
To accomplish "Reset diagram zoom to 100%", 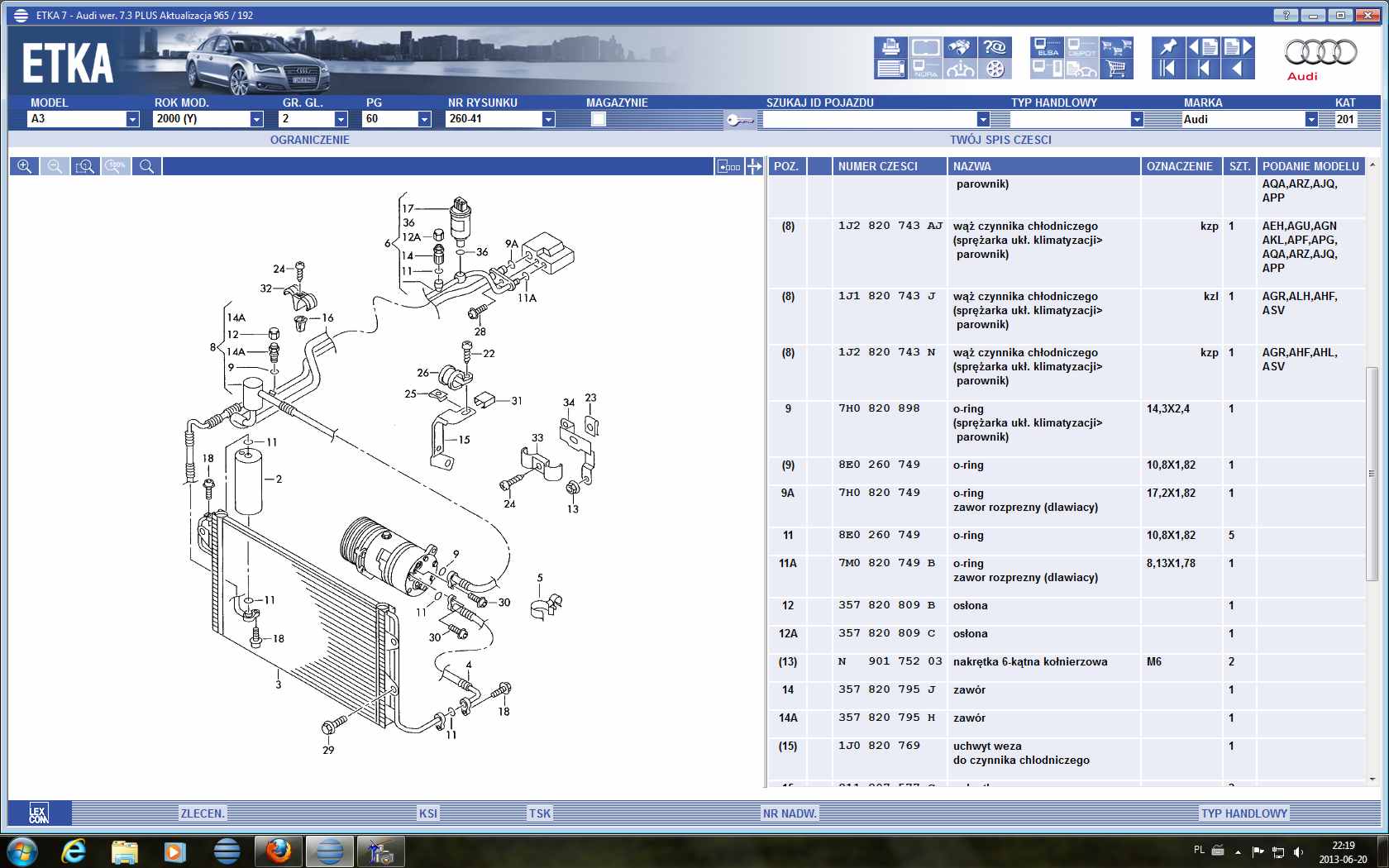I will [116, 166].
